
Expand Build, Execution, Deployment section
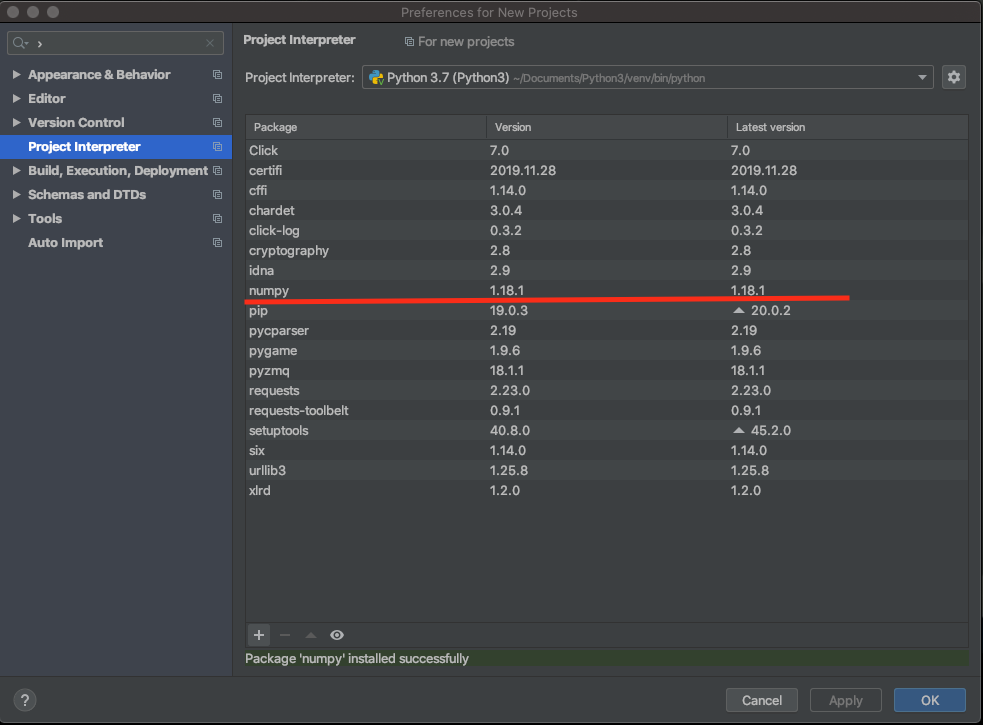point(16,171)
